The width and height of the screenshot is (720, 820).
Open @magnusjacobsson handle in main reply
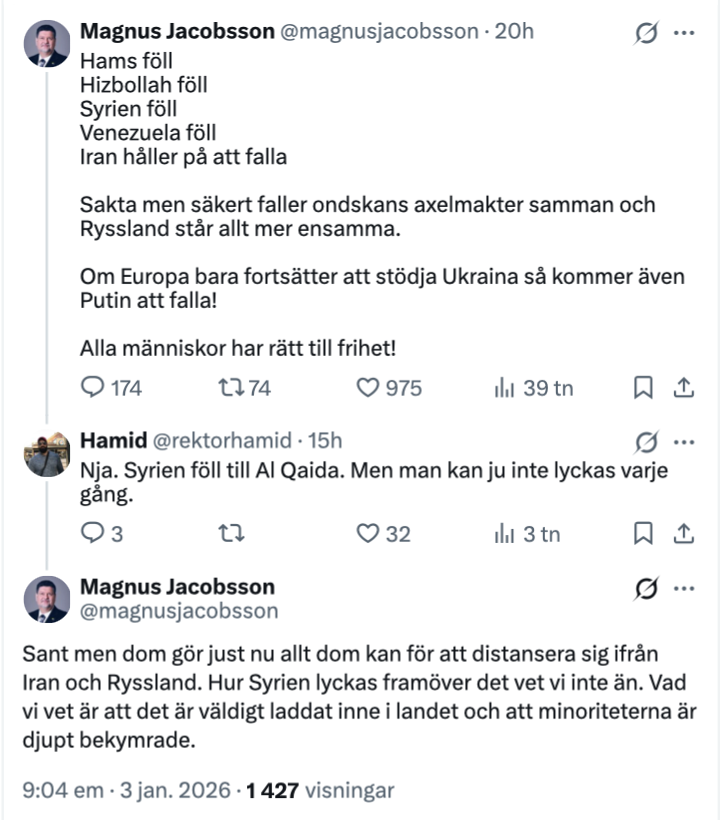(x=178, y=610)
